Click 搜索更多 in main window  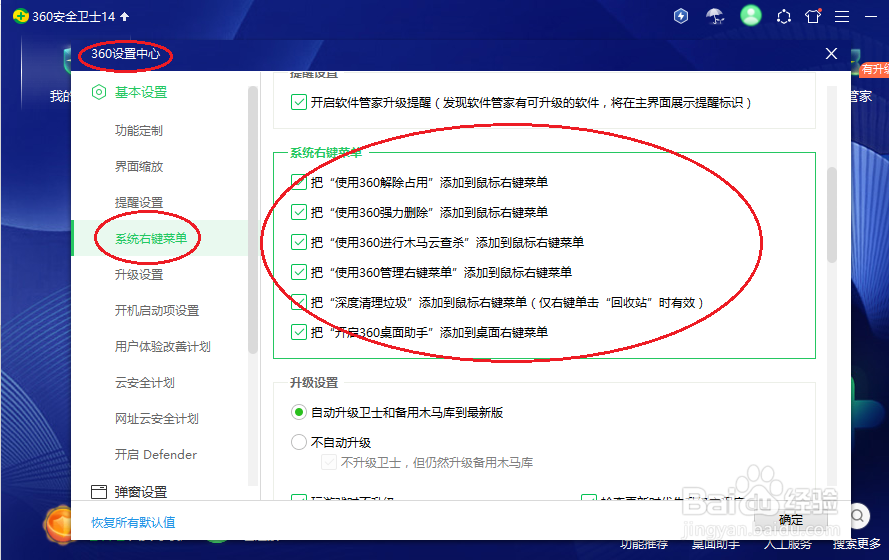pyautogui.click(x=857, y=544)
